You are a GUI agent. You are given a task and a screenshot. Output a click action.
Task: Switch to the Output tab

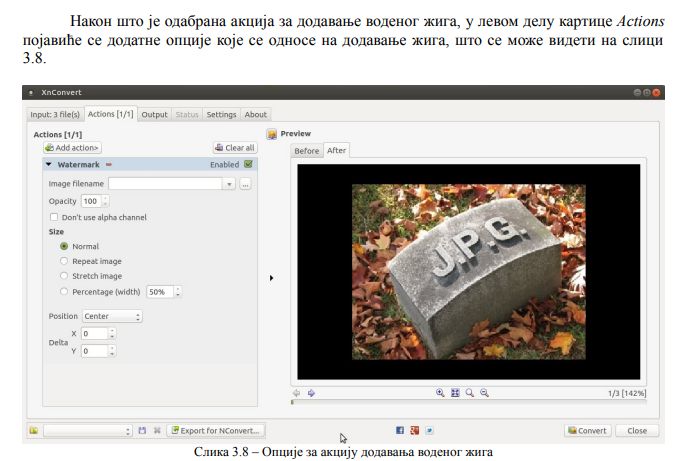pyautogui.click(x=154, y=114)
